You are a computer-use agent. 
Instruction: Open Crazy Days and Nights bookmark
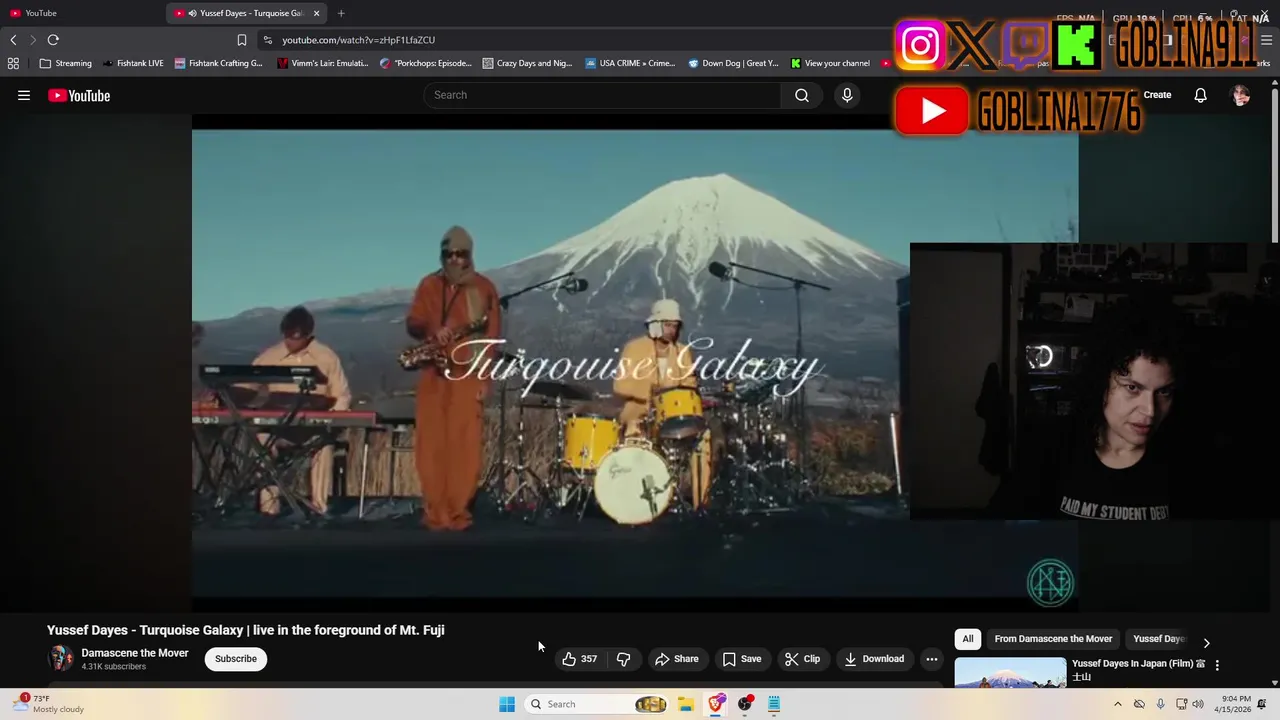point(527,63)
